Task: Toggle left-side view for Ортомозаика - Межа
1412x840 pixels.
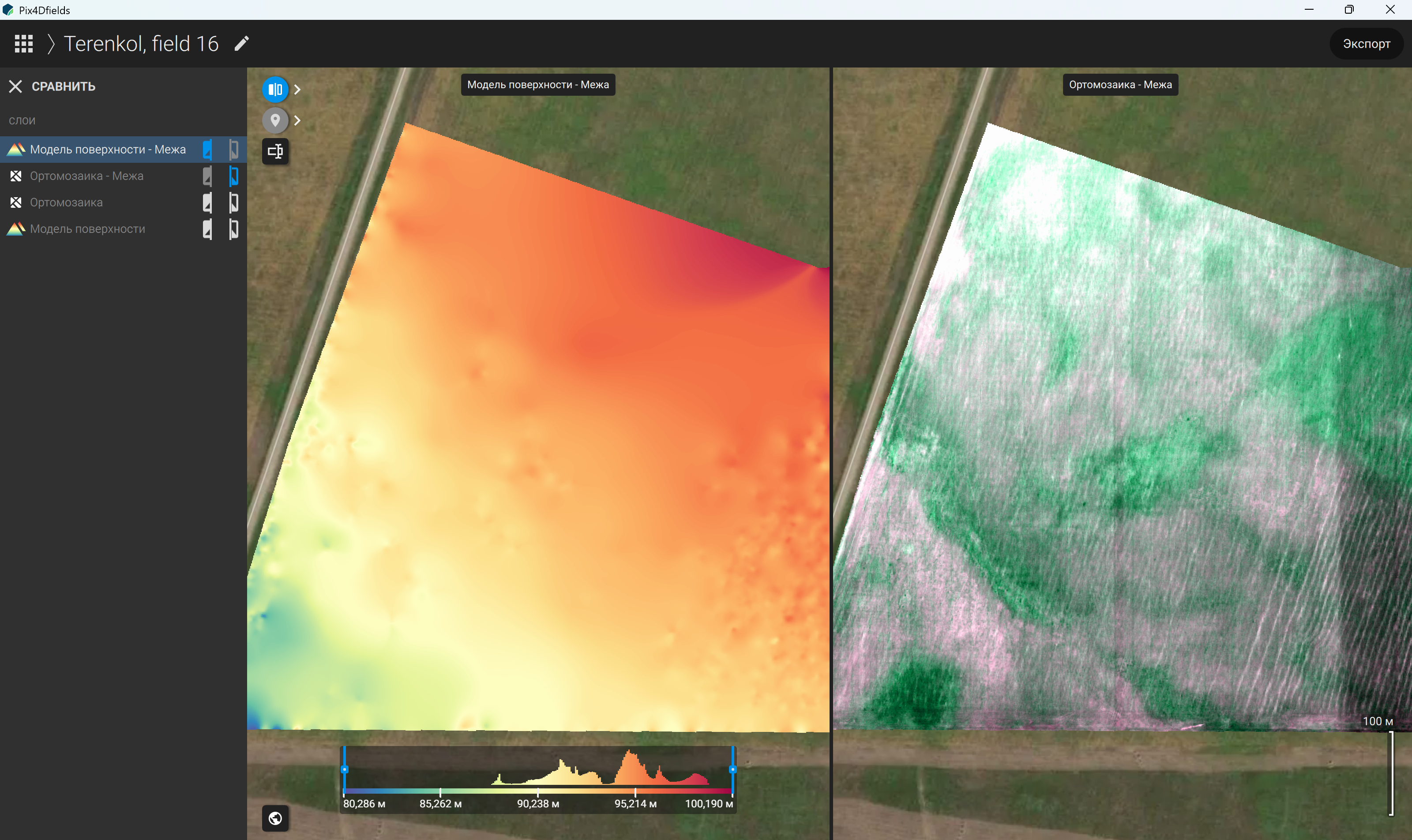Action: 207,176
